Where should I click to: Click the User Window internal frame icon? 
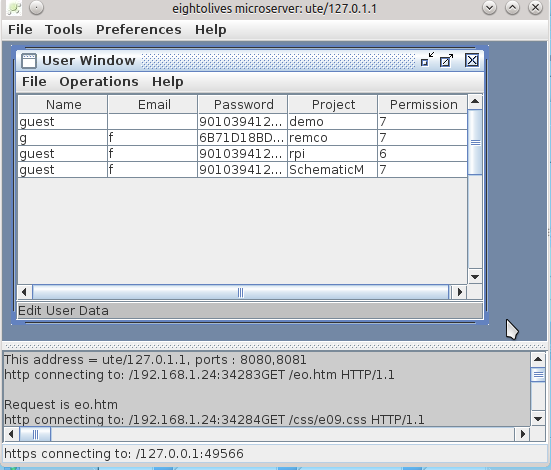point(28,60)
